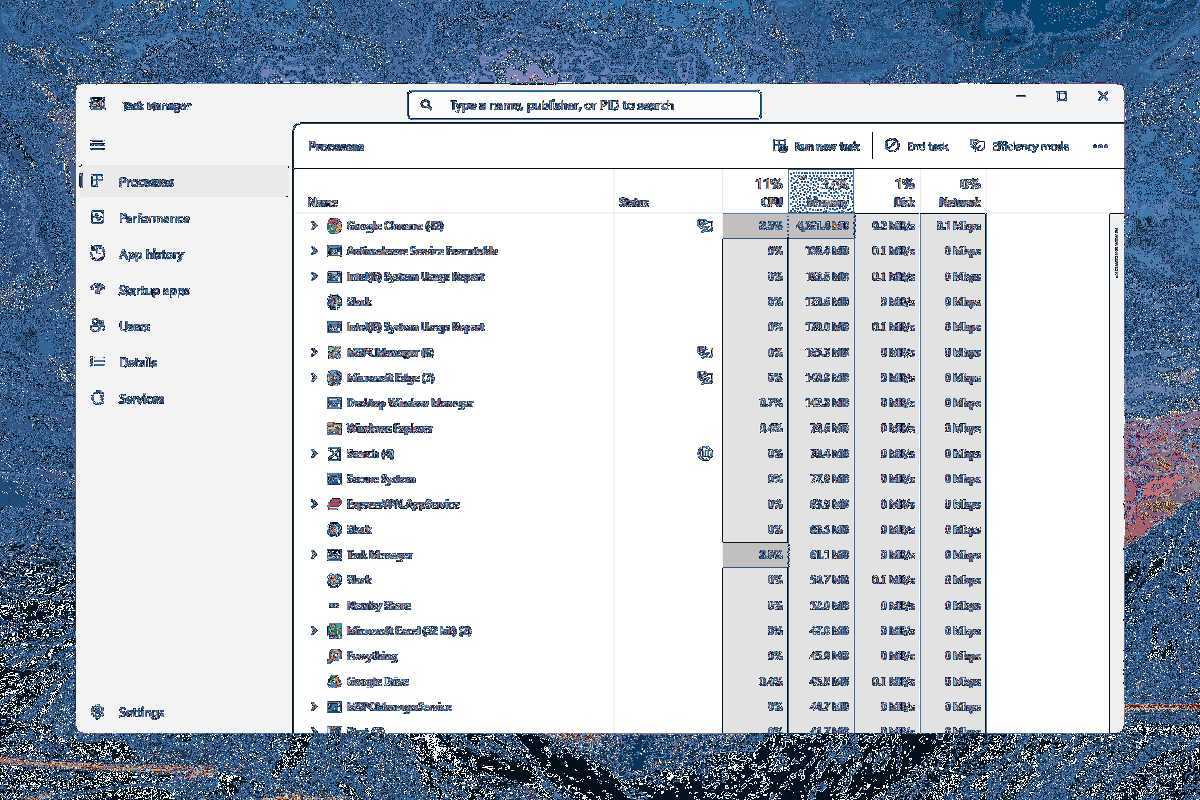
Task: Open the hamburger navigation menu
Action: coord(97,145)
